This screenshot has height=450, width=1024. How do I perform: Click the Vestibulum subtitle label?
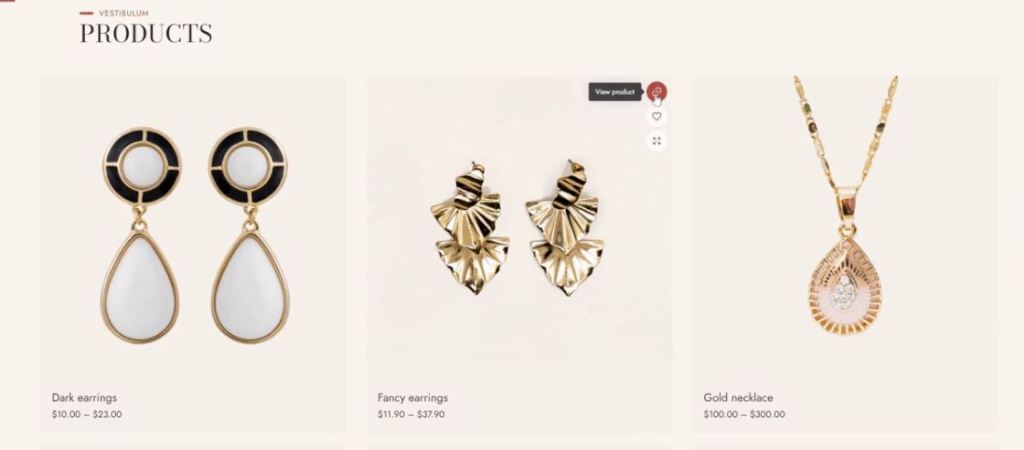click(123, 13)
